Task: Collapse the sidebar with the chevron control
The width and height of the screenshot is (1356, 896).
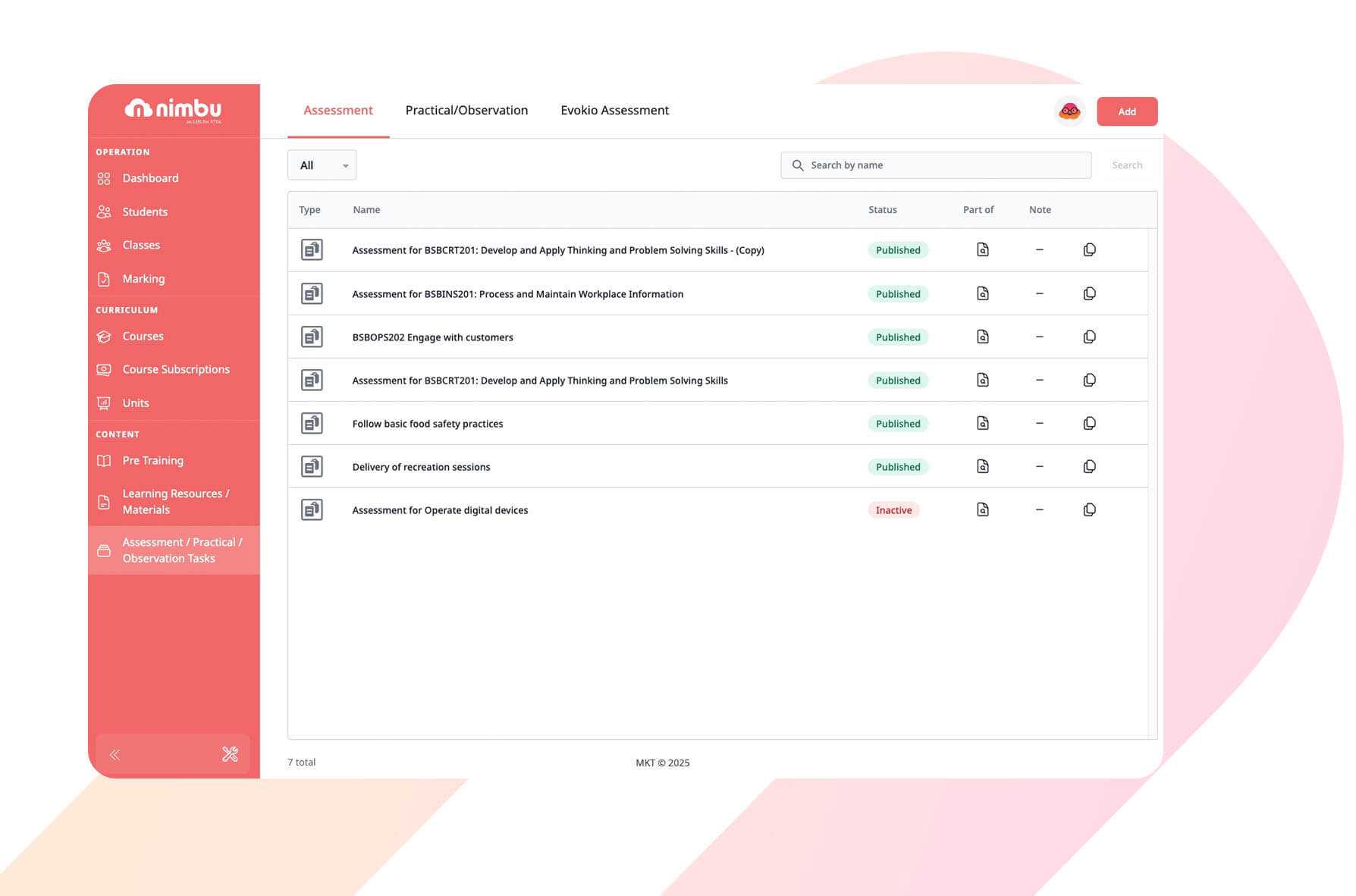Action: pyautogui.click(x=115, y=754)
